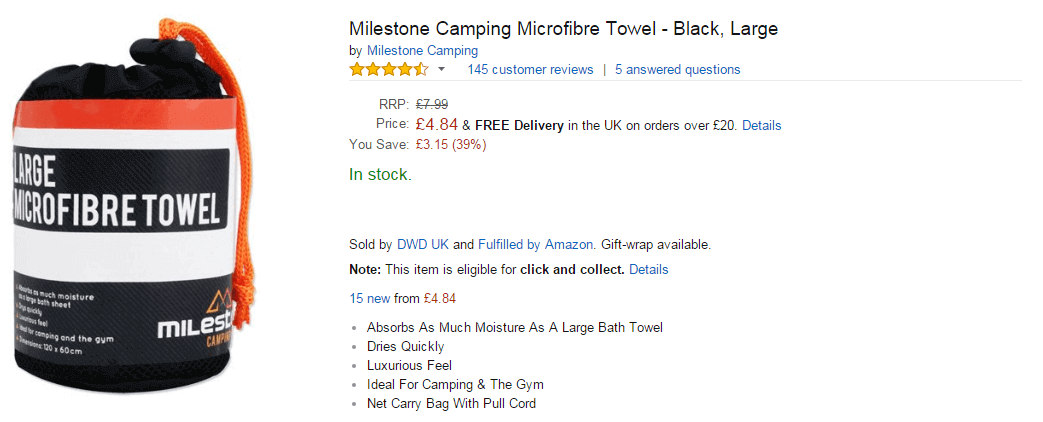Image resolution: width=1043 pixels, height=422 pixels.
Task: Click the Dries Quickly bullet point
Action: click(x=405, y=346)
